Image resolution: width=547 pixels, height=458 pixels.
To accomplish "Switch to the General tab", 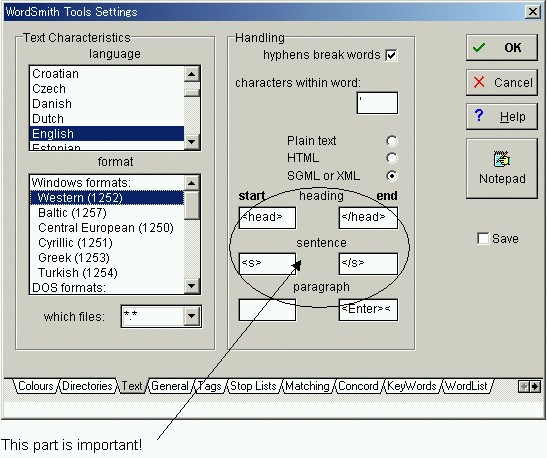I will (170, 386).
